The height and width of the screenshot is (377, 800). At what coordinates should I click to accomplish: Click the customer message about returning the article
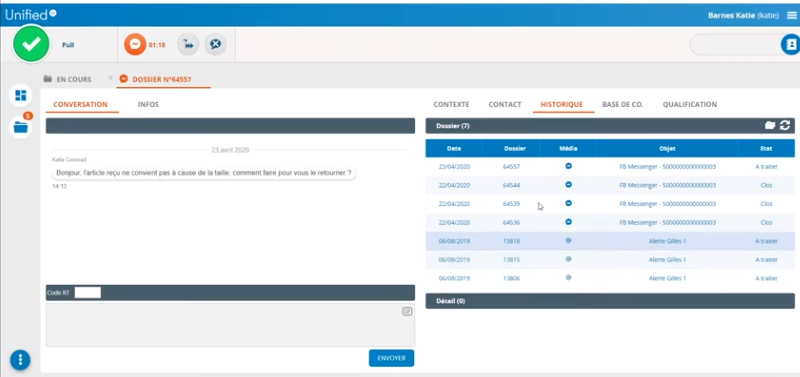[x=204, y=173]
